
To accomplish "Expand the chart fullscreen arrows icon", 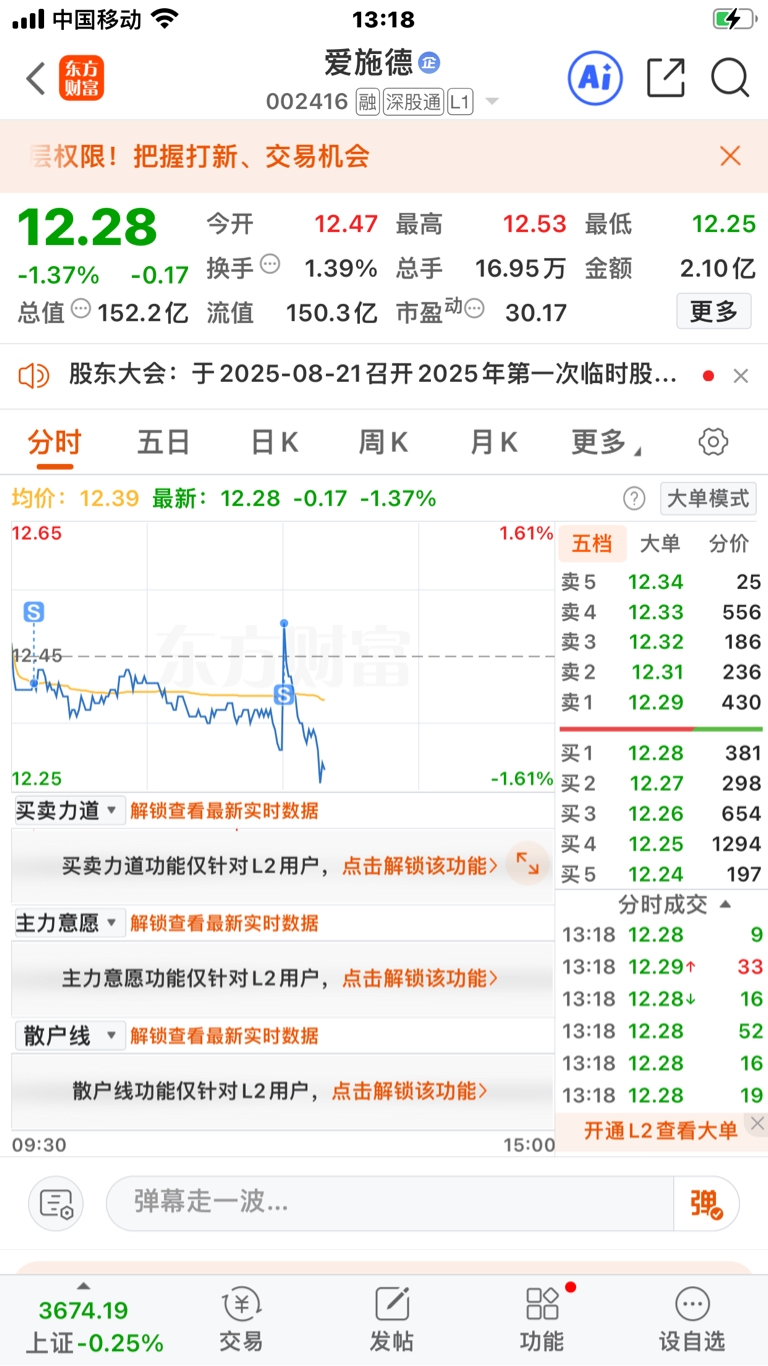I will tap(526, 863).
